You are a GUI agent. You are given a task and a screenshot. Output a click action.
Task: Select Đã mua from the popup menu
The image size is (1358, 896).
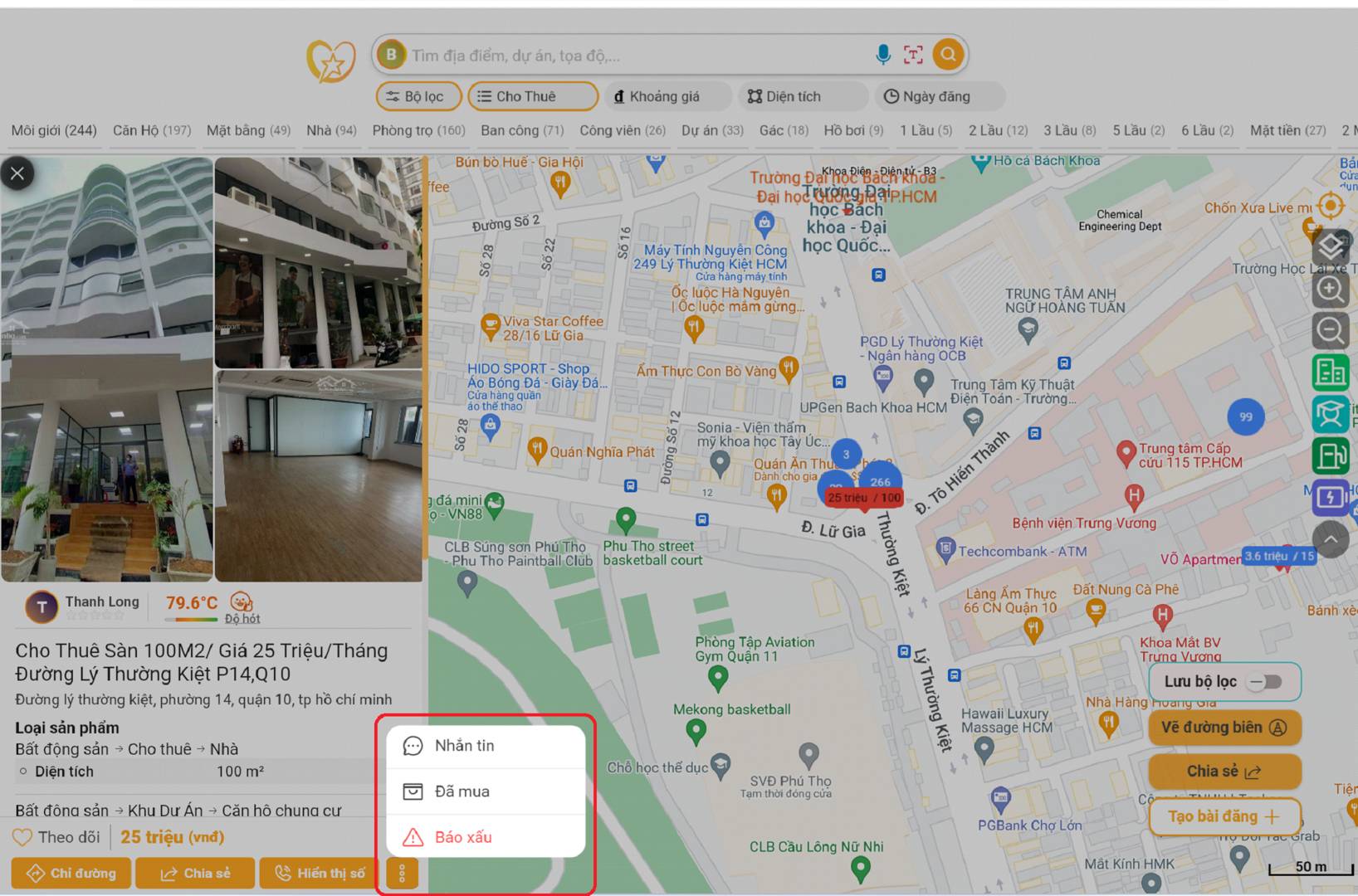coord(486,791)
